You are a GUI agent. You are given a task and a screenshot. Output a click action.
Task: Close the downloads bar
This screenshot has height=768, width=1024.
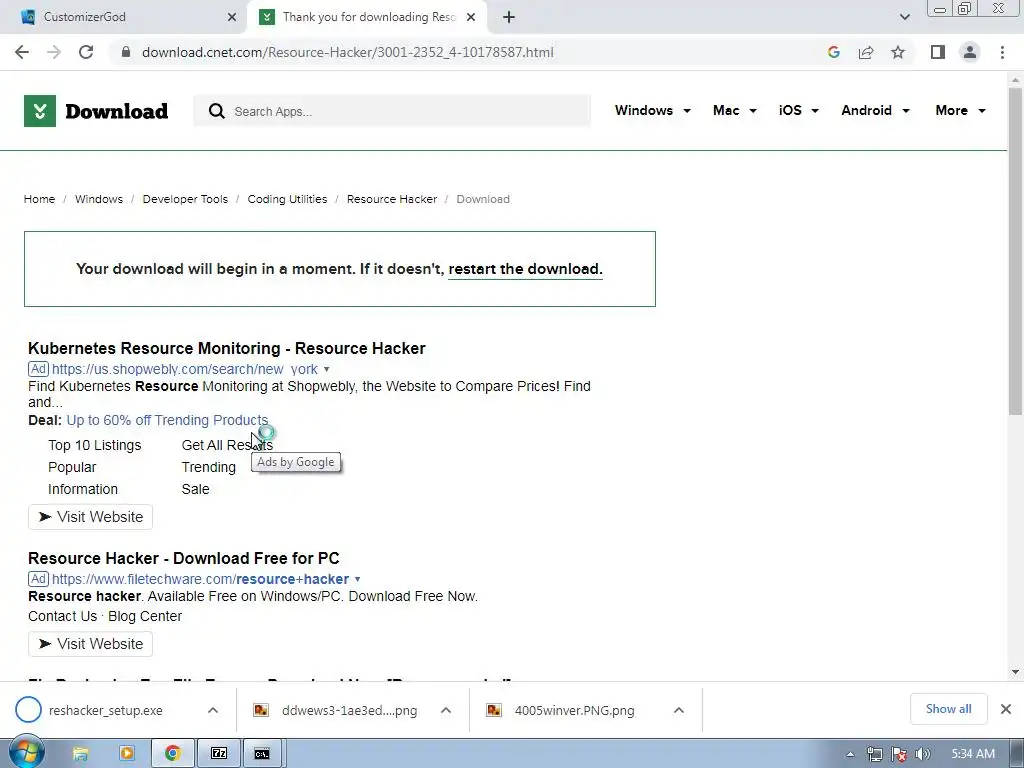[1006, 709]
